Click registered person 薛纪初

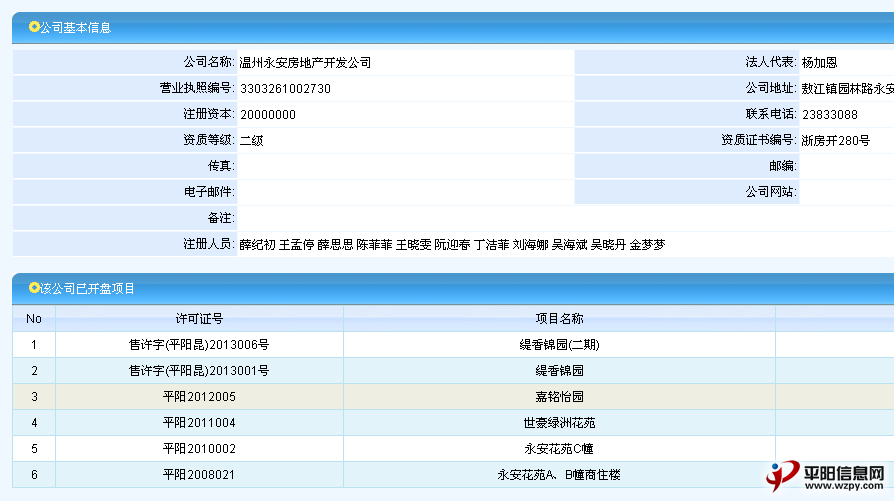[x=257, y=245]
